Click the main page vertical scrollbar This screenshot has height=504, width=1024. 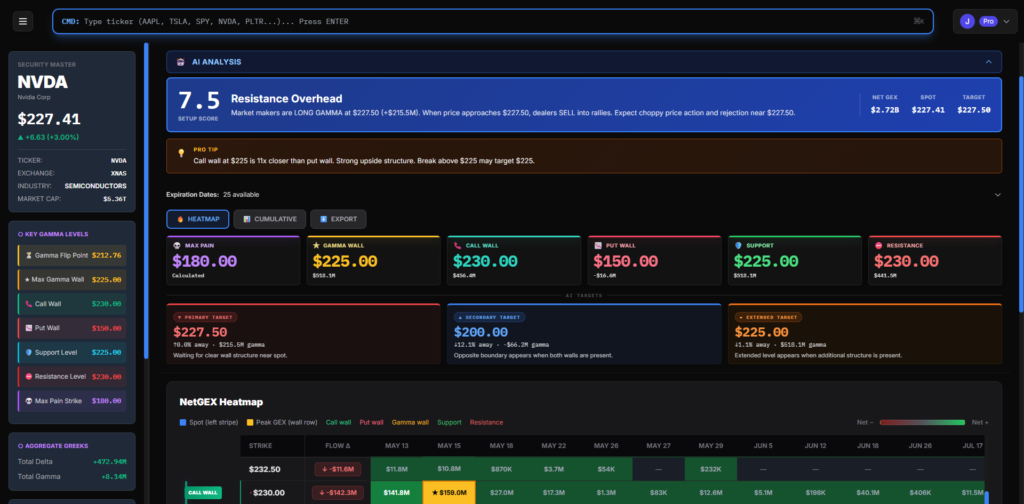tap(1021, 193)
